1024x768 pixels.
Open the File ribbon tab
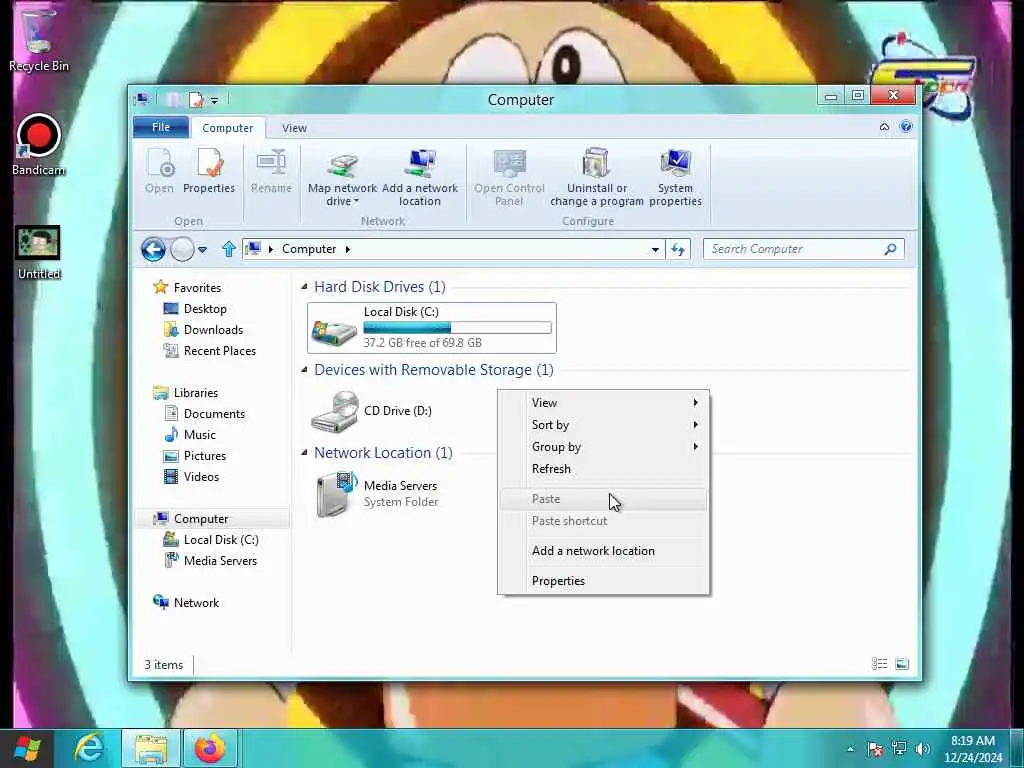[x=161, y=127]
